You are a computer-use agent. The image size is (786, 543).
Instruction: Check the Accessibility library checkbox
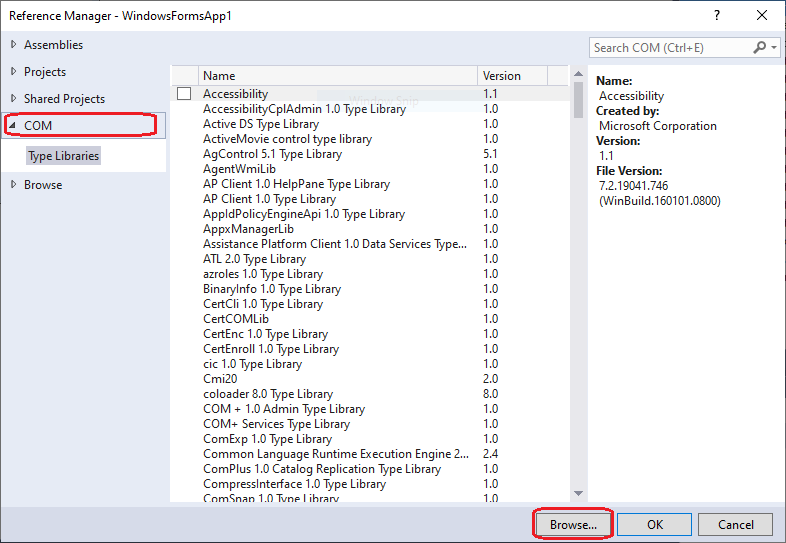[x=184, y=94]
